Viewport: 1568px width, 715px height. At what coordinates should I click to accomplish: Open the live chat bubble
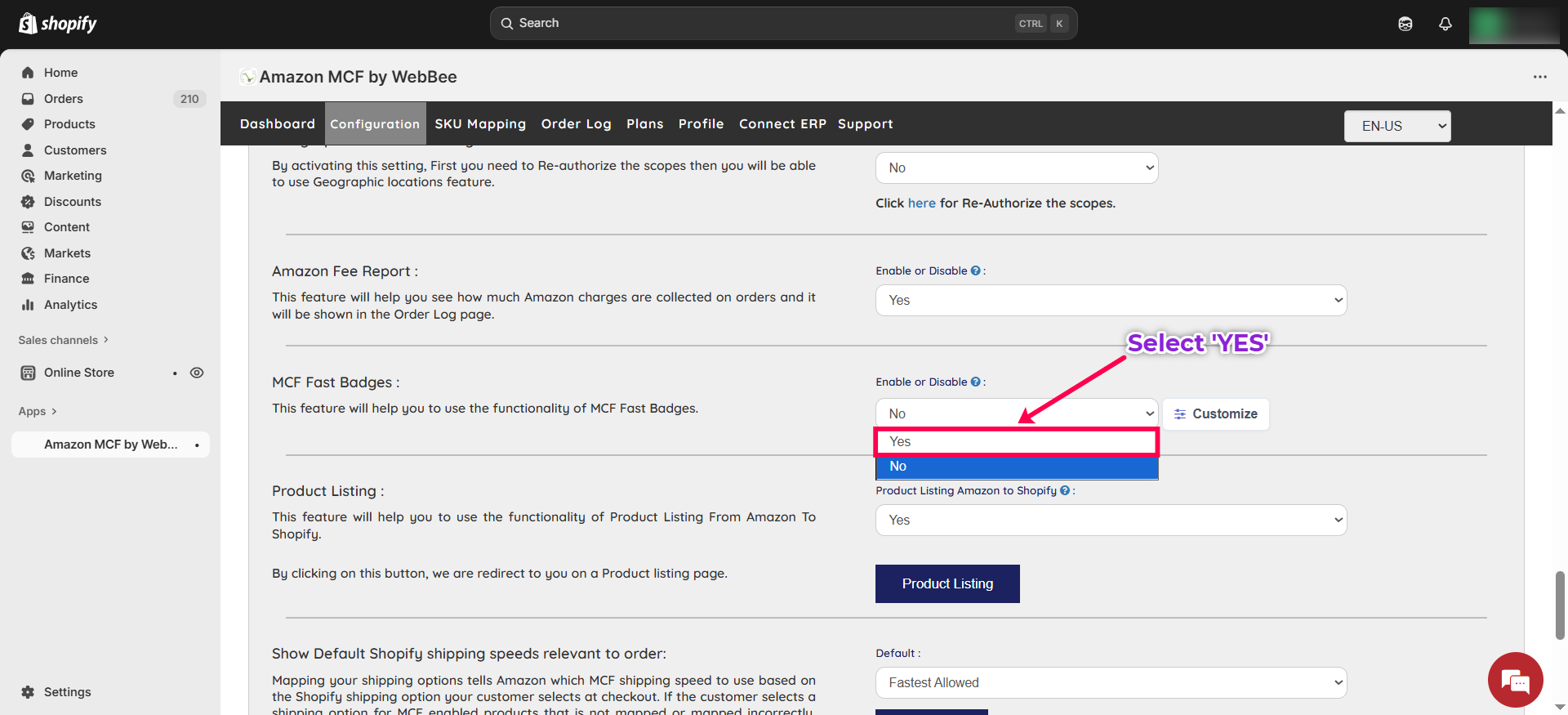click(x=1515, y=679)
